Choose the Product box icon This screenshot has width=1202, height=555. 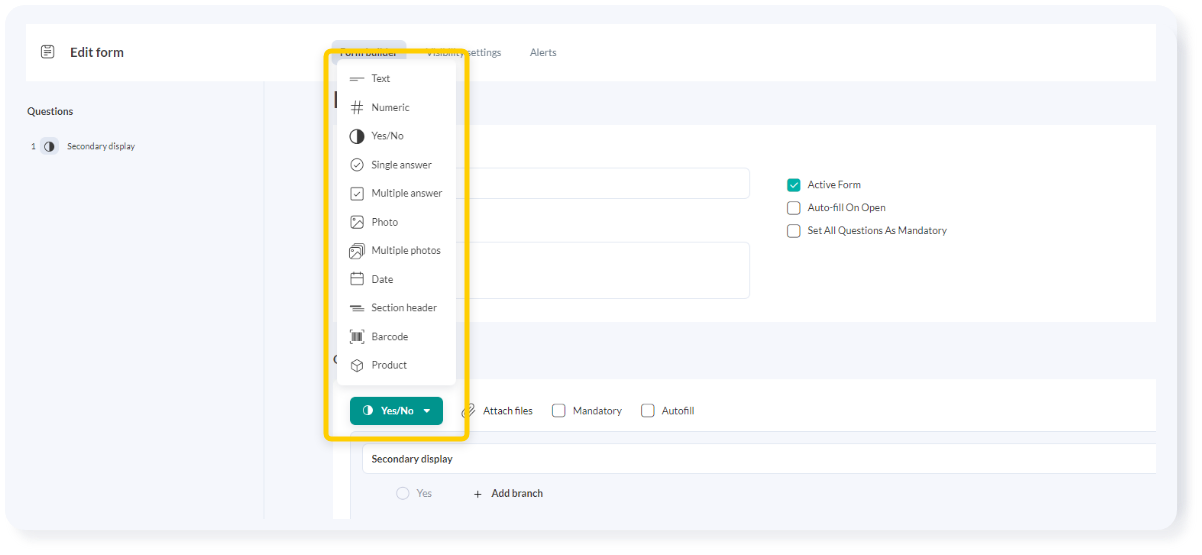[356, 366]
